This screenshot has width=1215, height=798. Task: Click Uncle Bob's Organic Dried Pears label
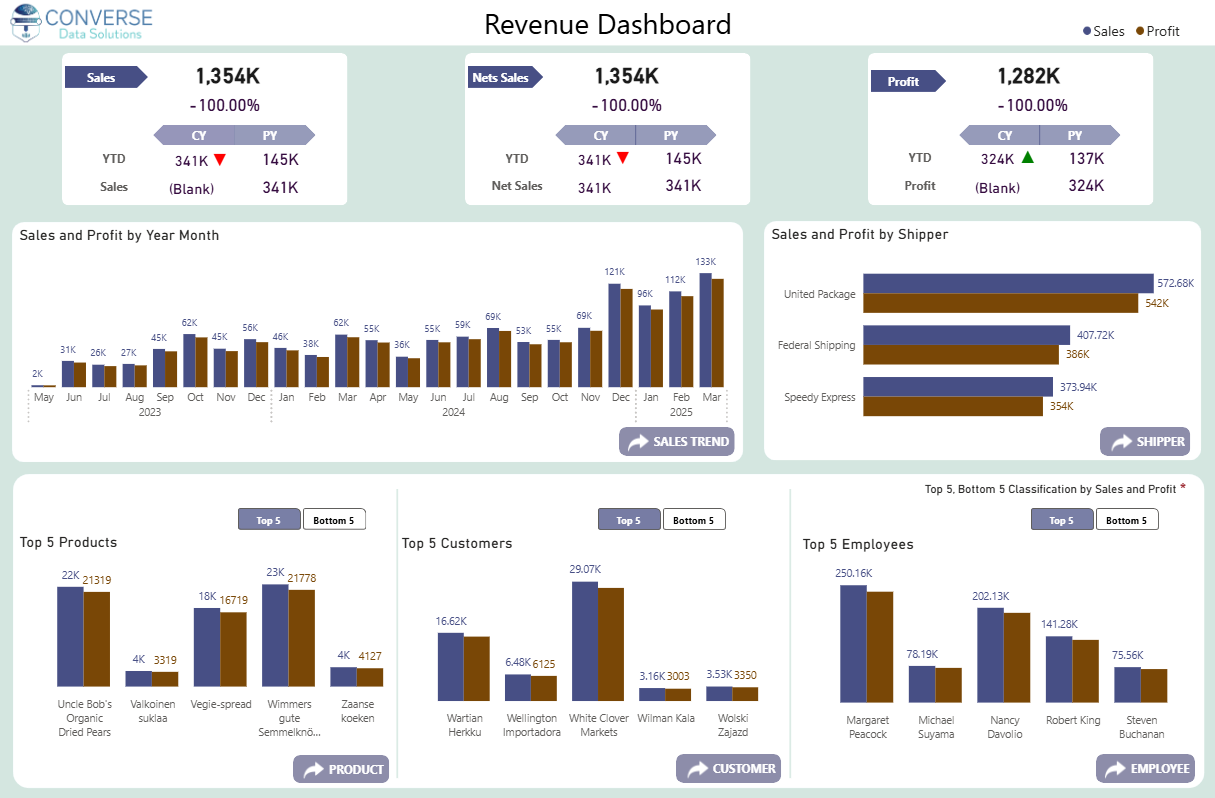[x=84, y=718]
